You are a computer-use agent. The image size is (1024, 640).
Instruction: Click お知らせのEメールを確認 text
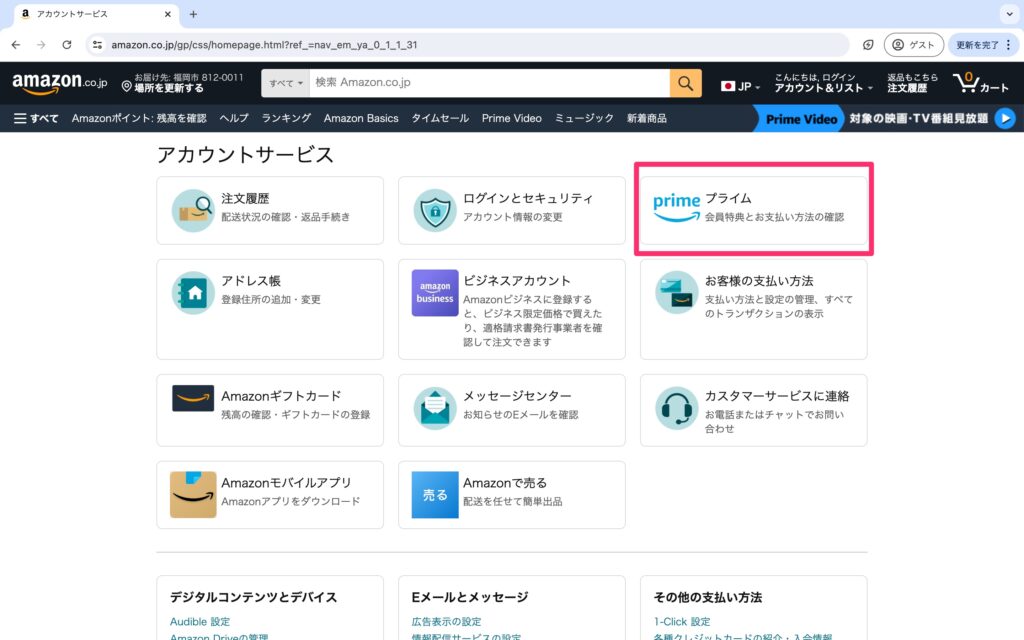[520, 414]
